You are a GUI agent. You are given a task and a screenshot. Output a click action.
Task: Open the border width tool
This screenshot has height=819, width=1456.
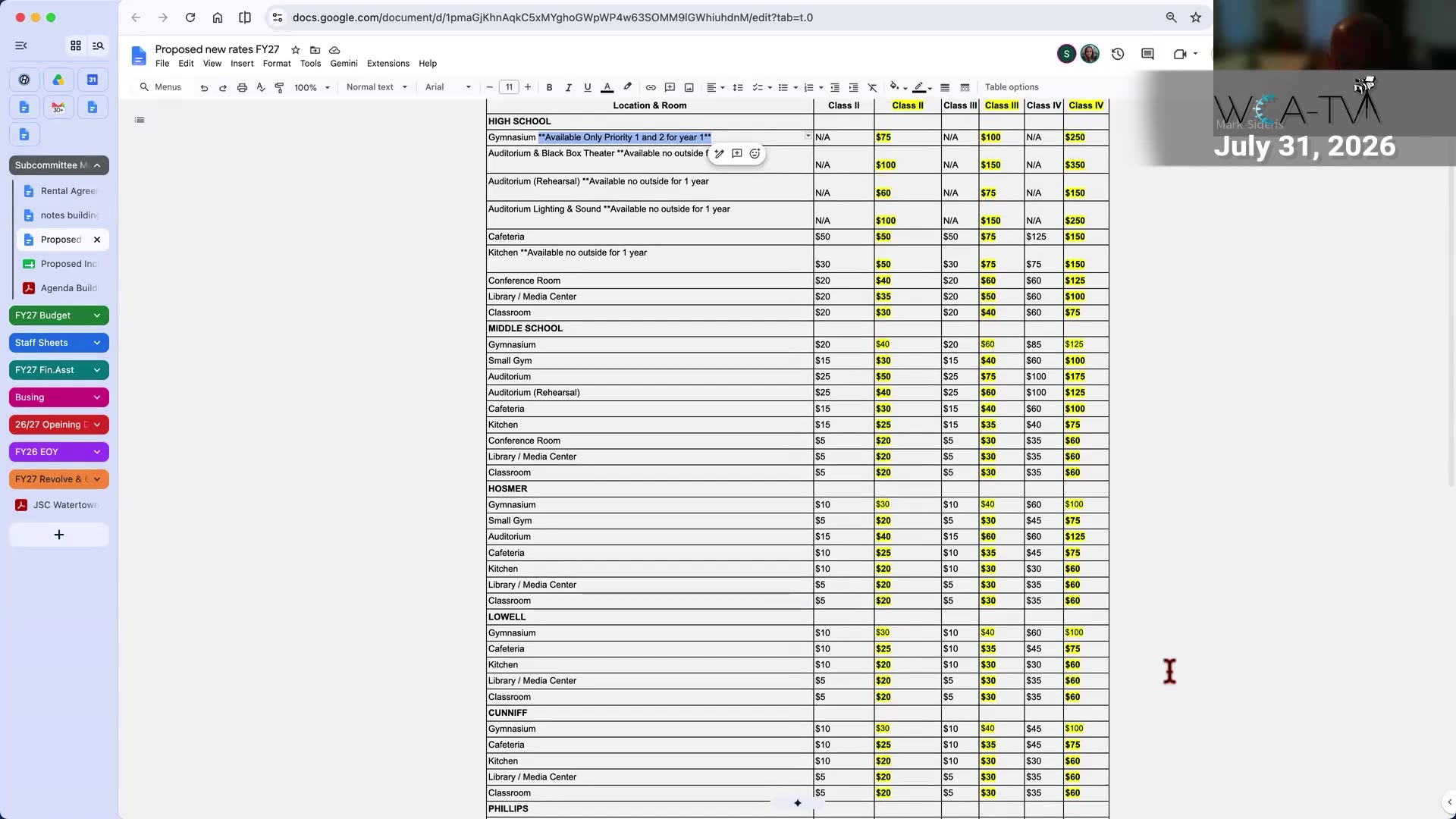[945, 87]
